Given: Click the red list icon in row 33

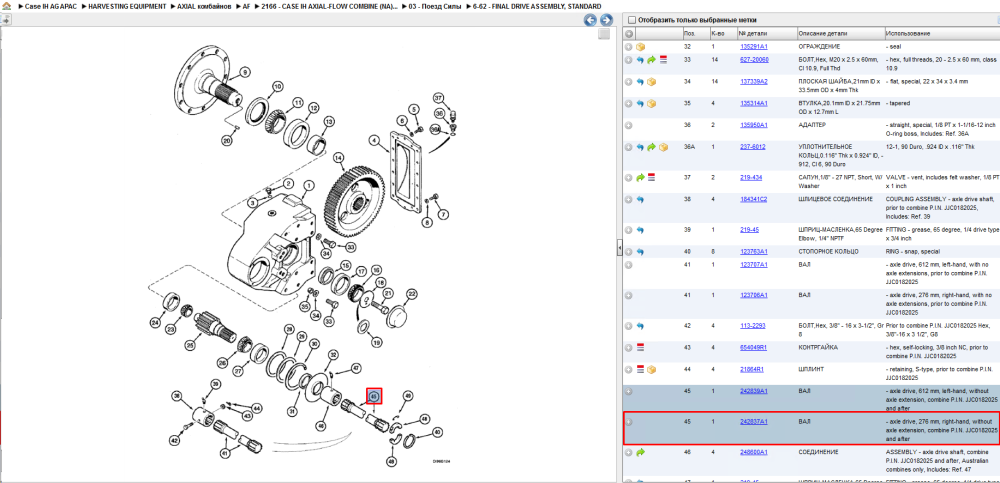Looking at the screenshot, I should pyautogui.click(x=663, y=59).
